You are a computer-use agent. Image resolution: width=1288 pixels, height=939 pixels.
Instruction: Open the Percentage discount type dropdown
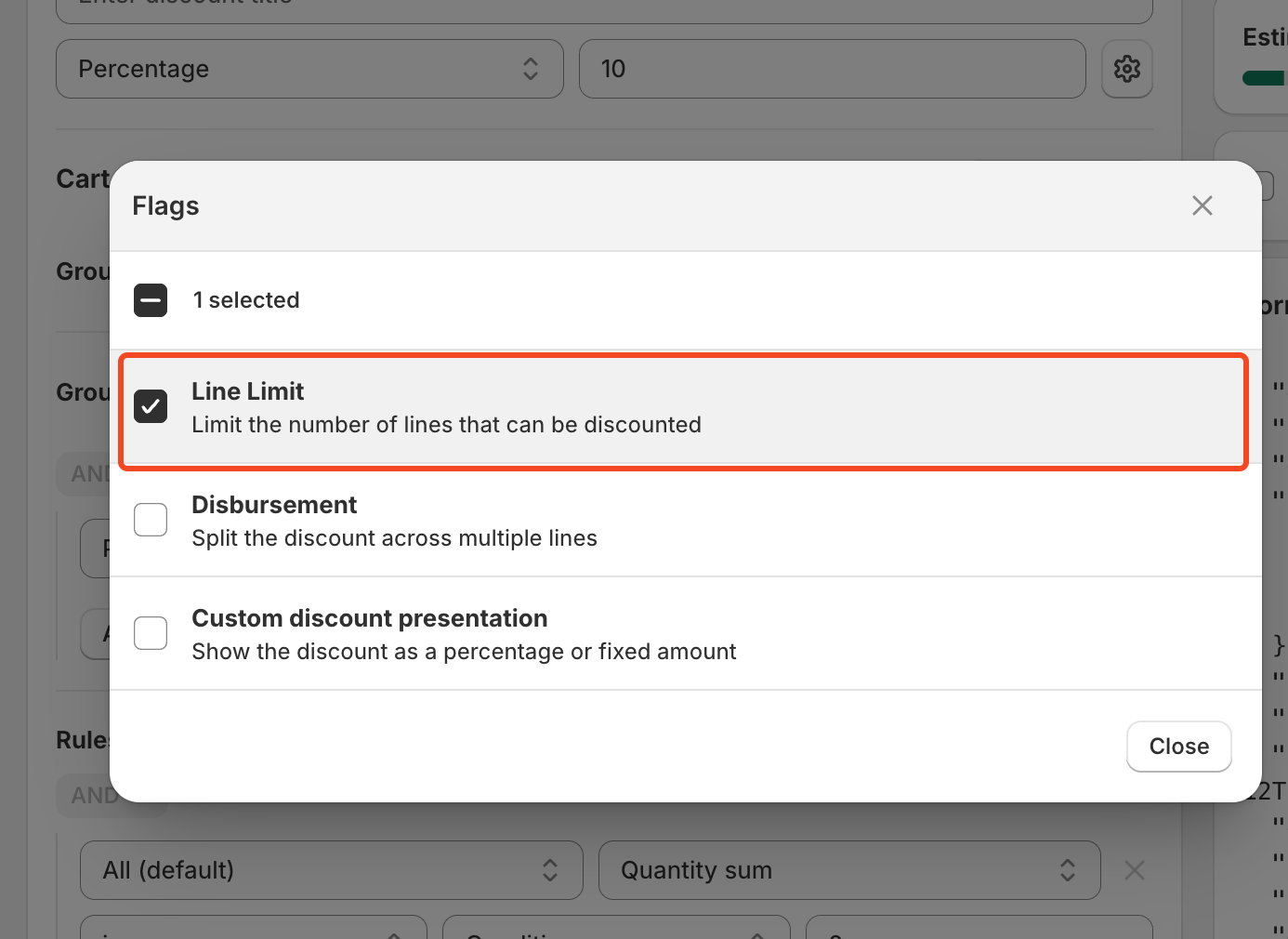[309, 69]
